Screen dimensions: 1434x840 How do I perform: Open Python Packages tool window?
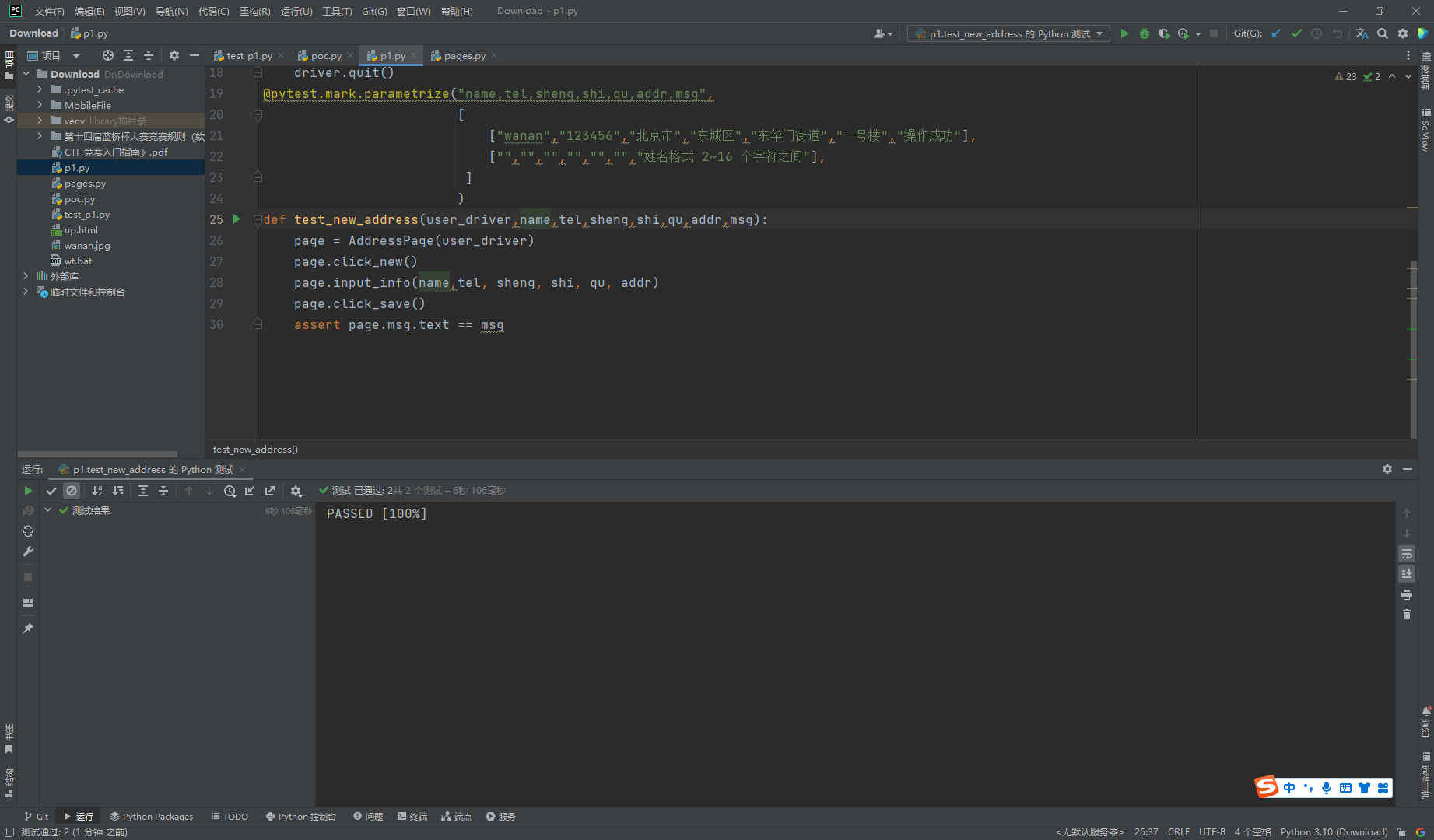click(x=152, y=816)
